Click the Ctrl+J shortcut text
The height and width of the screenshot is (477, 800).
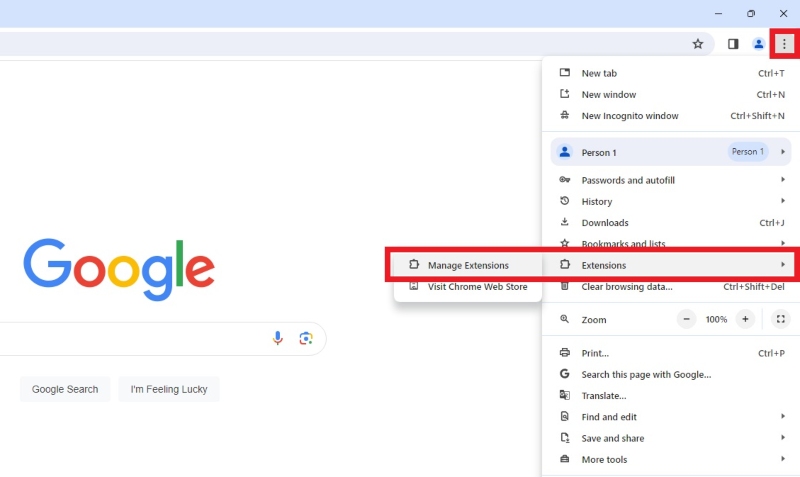point(771,222)
